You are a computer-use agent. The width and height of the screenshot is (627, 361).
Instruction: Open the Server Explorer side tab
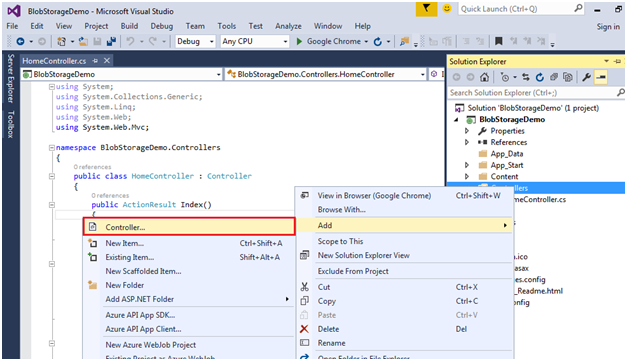[x=11, y=78]
